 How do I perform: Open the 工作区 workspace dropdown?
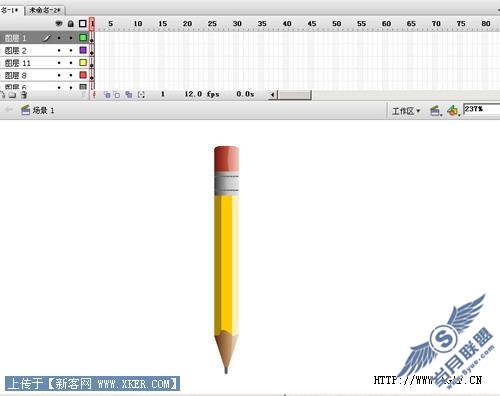click(x=406, y=111)
